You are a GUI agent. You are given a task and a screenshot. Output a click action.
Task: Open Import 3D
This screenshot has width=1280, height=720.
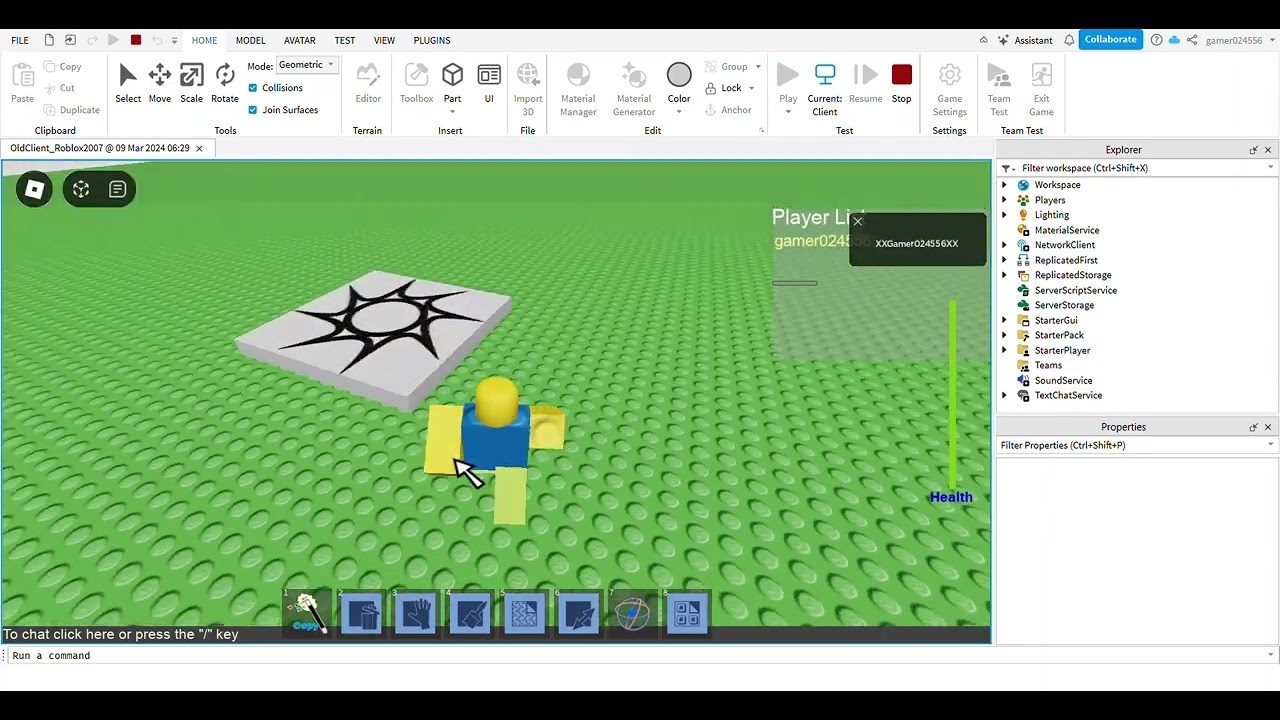[x=528, y=89]
